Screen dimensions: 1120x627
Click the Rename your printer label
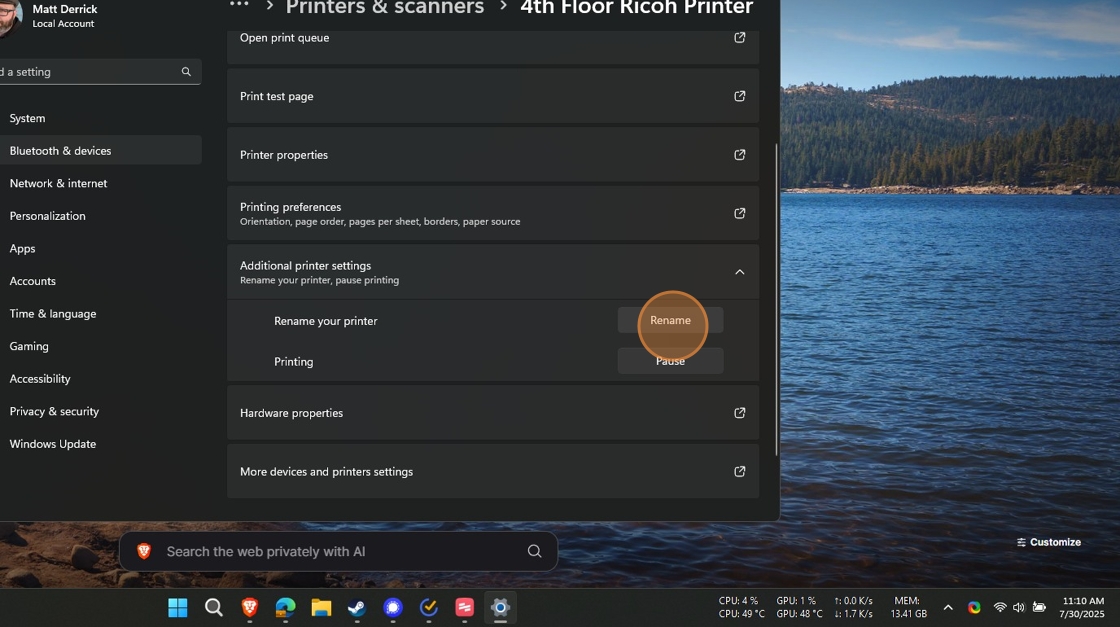point(326,321)
